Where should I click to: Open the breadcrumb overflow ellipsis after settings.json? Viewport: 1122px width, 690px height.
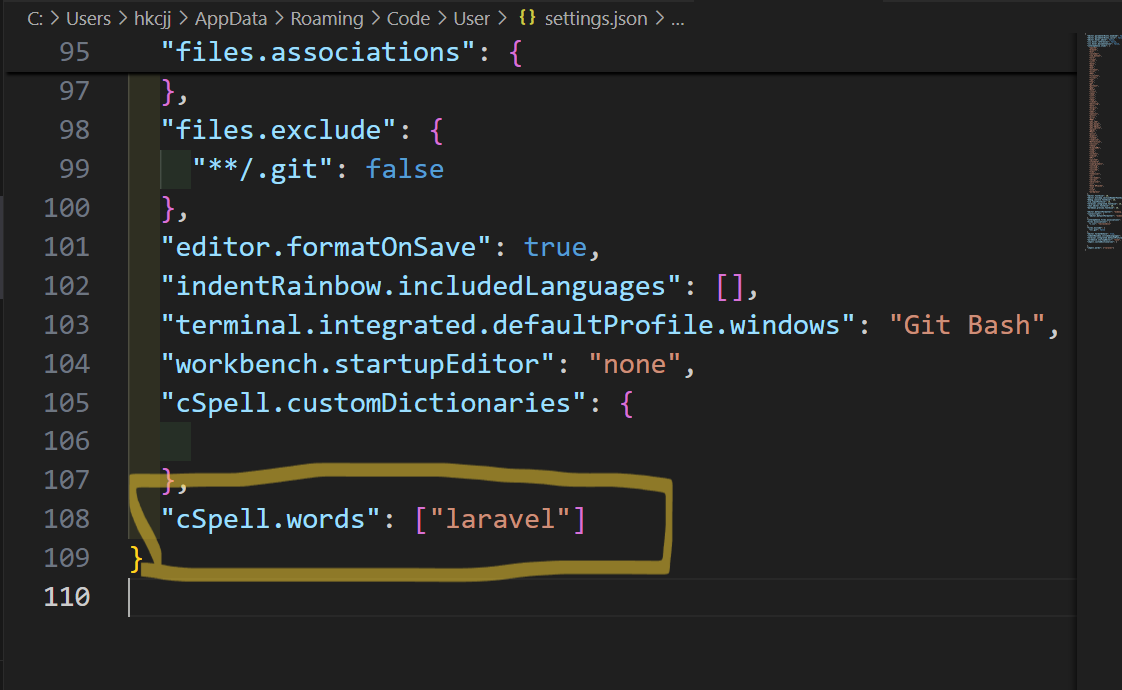tap(677, 18)
